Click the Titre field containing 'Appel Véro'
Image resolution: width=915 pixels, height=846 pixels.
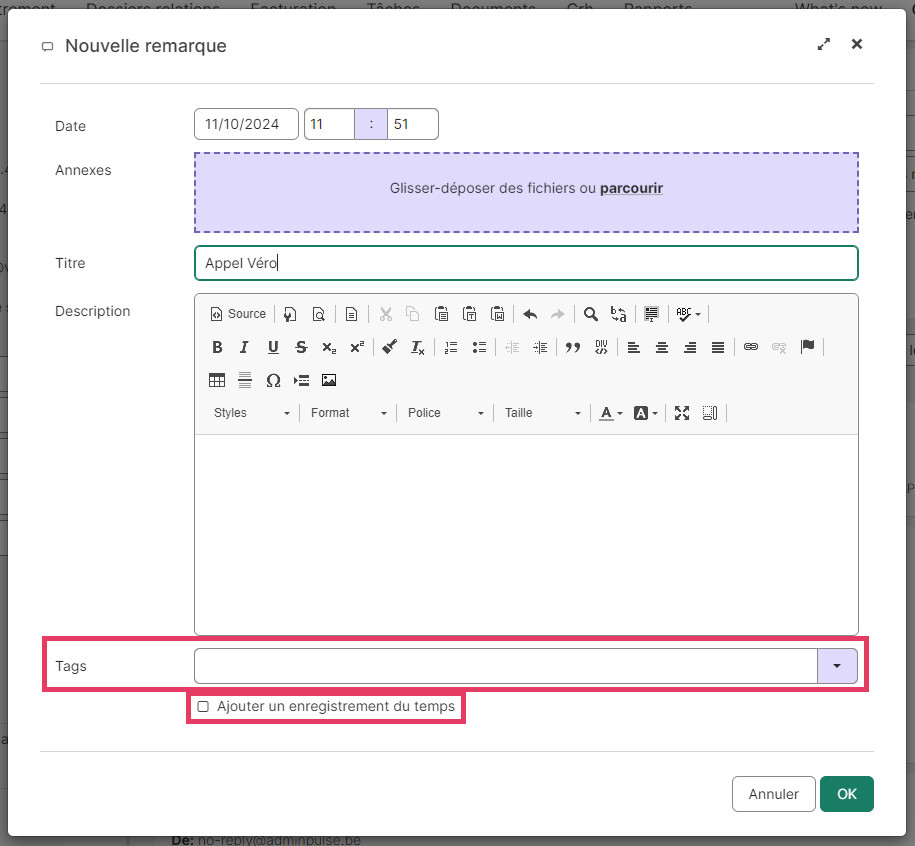click(x=526, y=263)
